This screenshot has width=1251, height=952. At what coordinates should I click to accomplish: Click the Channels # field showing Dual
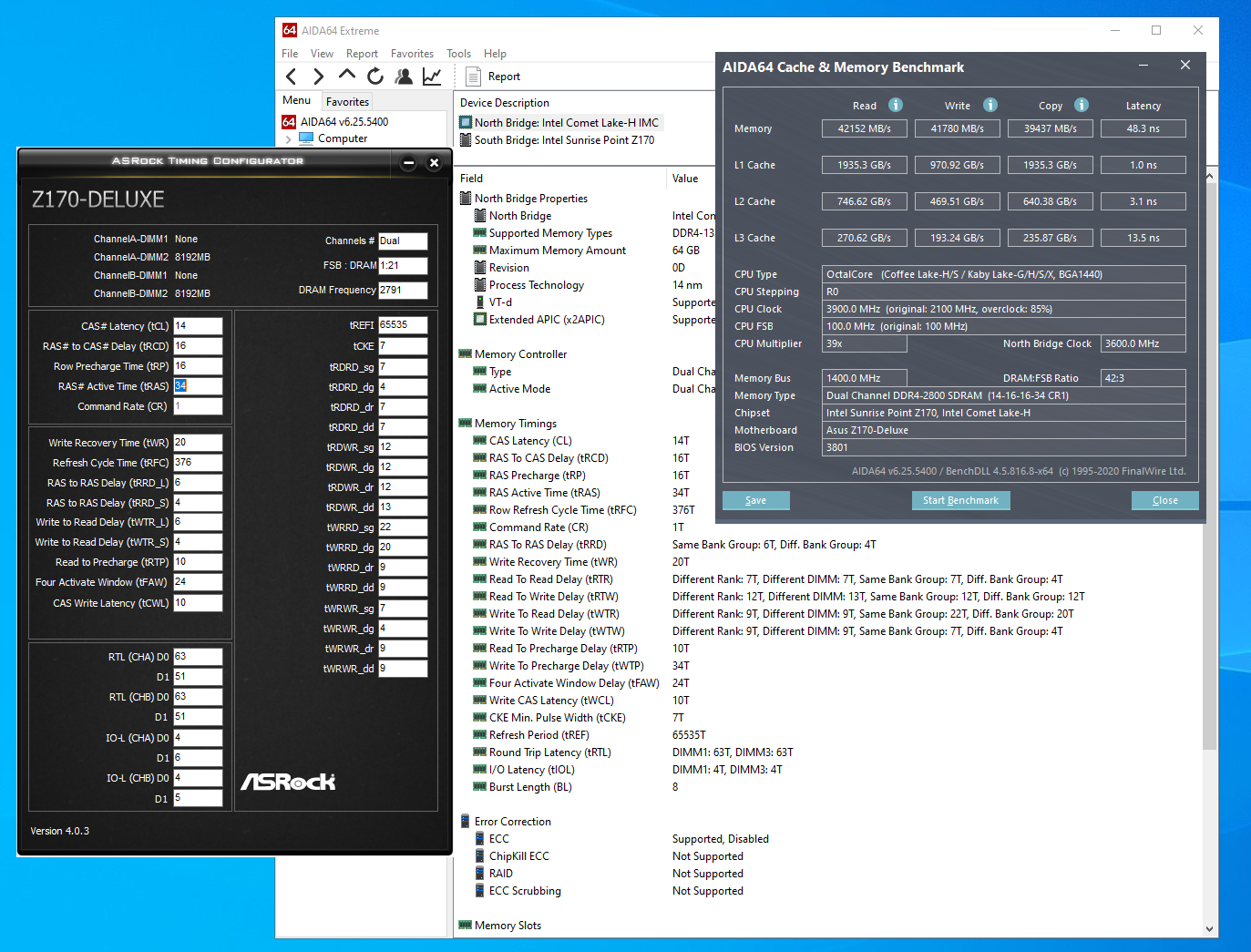click(403, 241)
